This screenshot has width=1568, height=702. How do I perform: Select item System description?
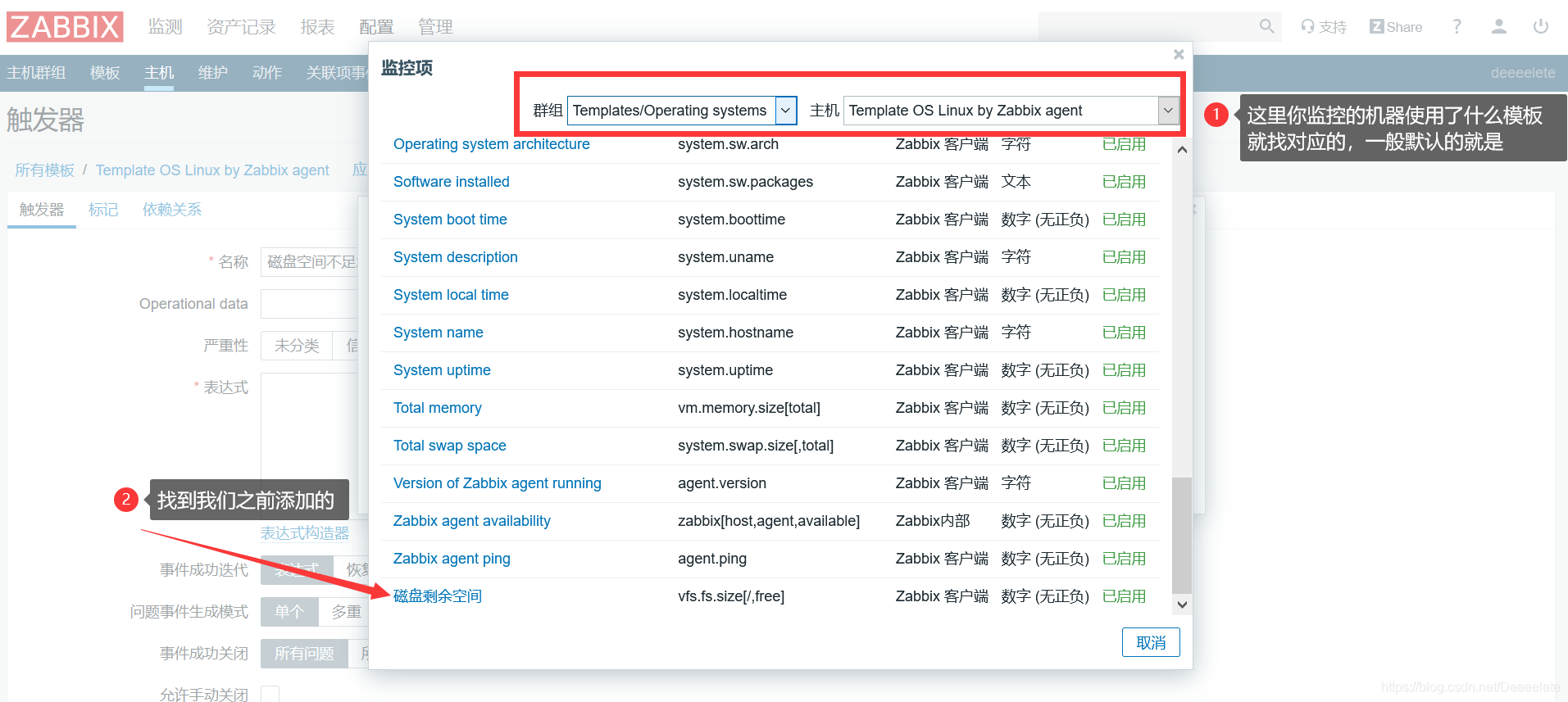456,257
